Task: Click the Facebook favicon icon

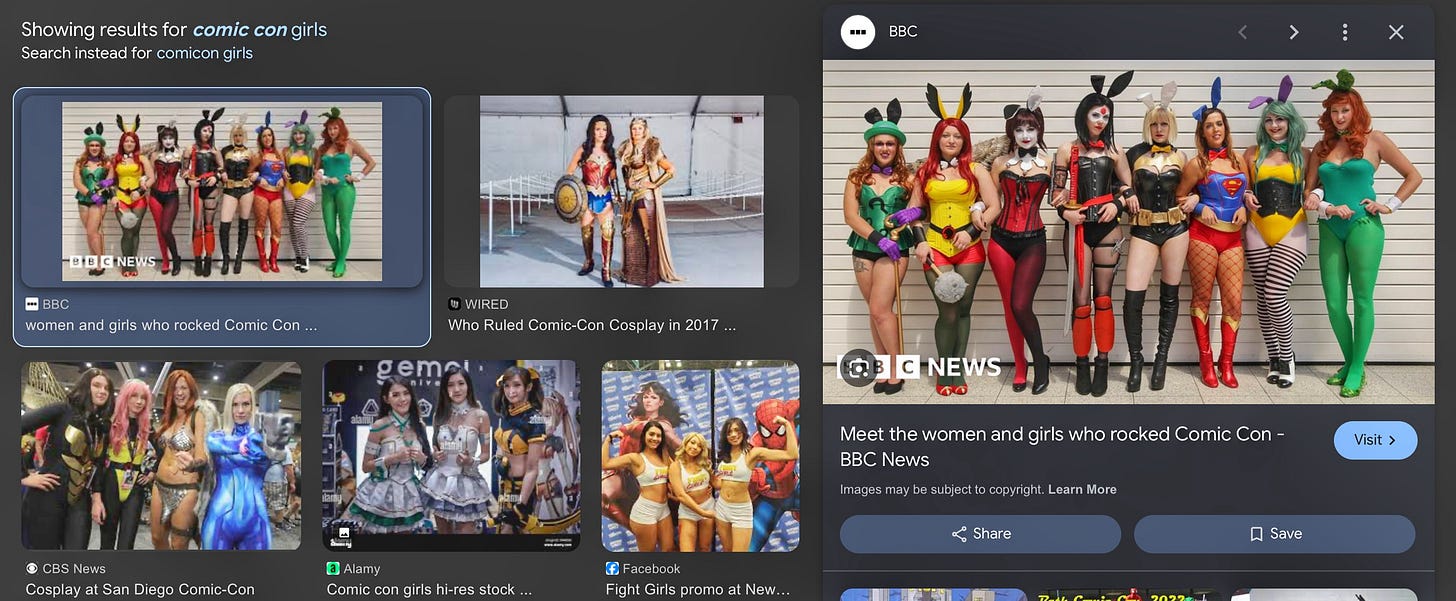Action: pyautogui.click(x=612, y=569)
